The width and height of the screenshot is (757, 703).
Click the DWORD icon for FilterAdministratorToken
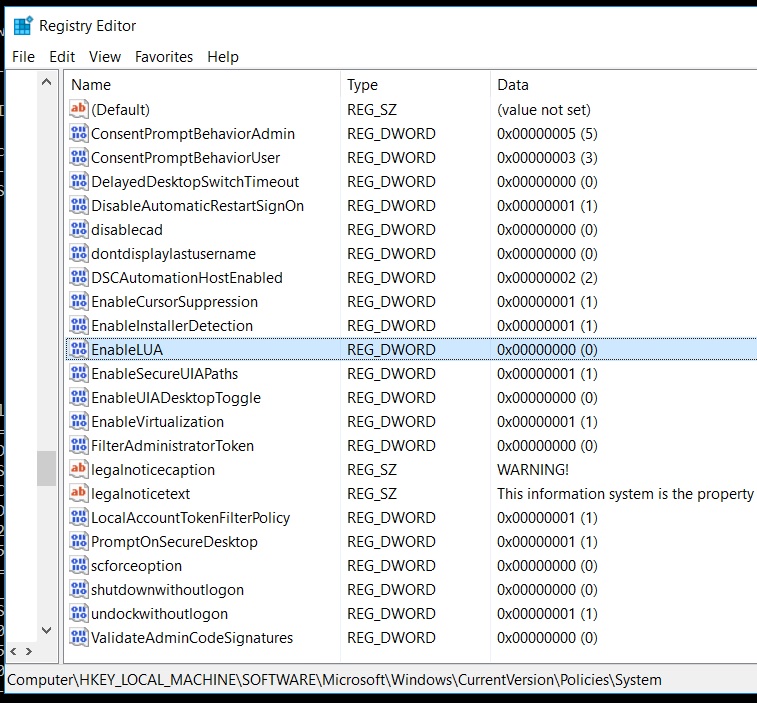point(79,446)
